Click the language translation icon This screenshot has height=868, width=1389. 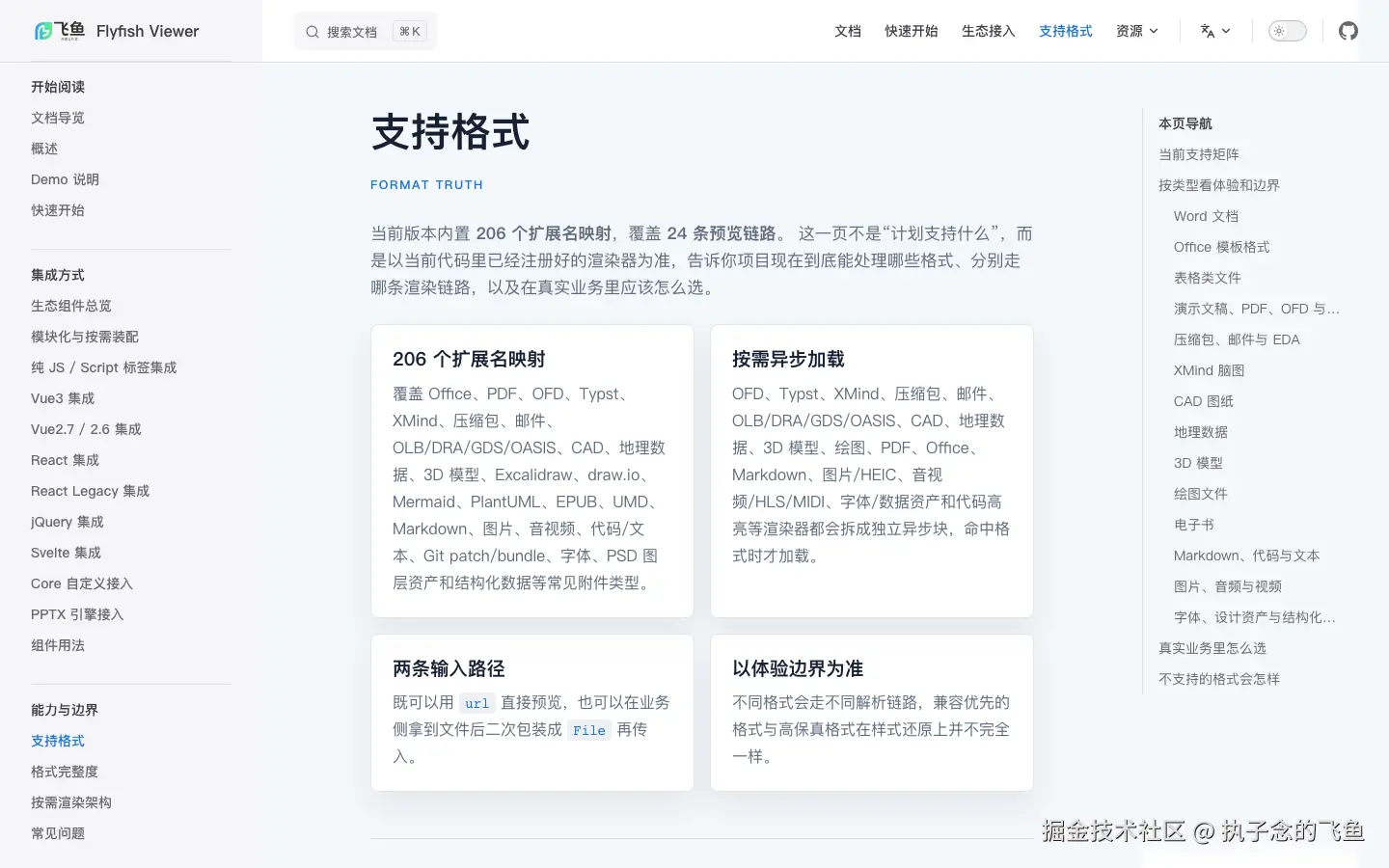(1207, 31)
